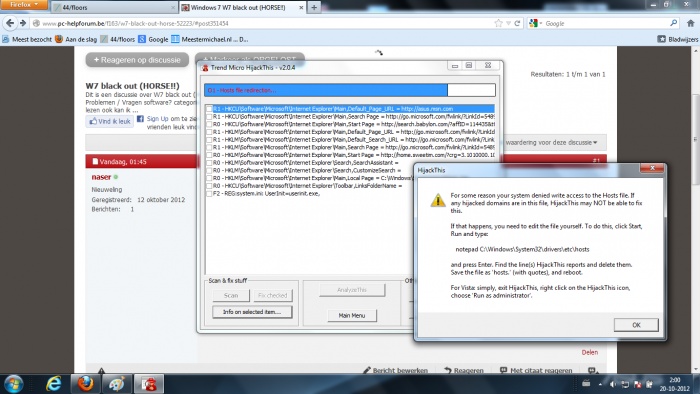Click the Action Center flag icon
The width and height of the screenshot is (700, 394).
[637, 384]
